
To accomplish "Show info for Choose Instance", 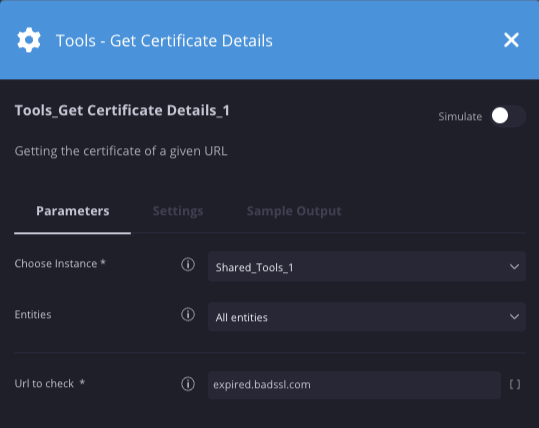I will click(188, 264).
